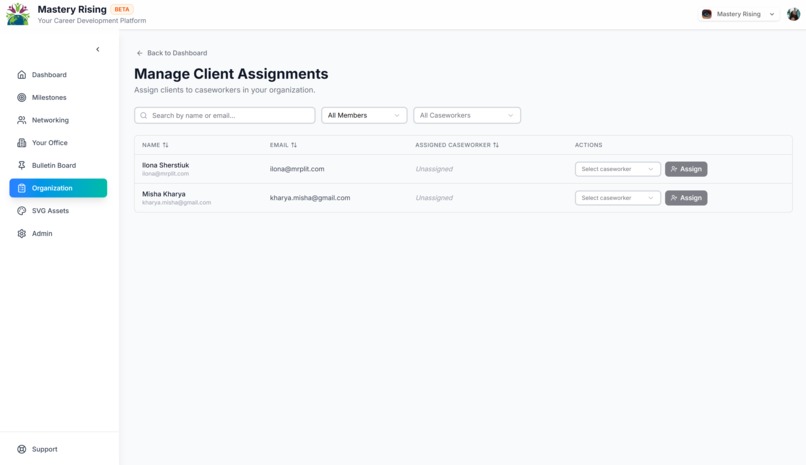Click the search magnifier icon
Screen dimensions: 806x465
pyautogui.click(x=144, y=116)
